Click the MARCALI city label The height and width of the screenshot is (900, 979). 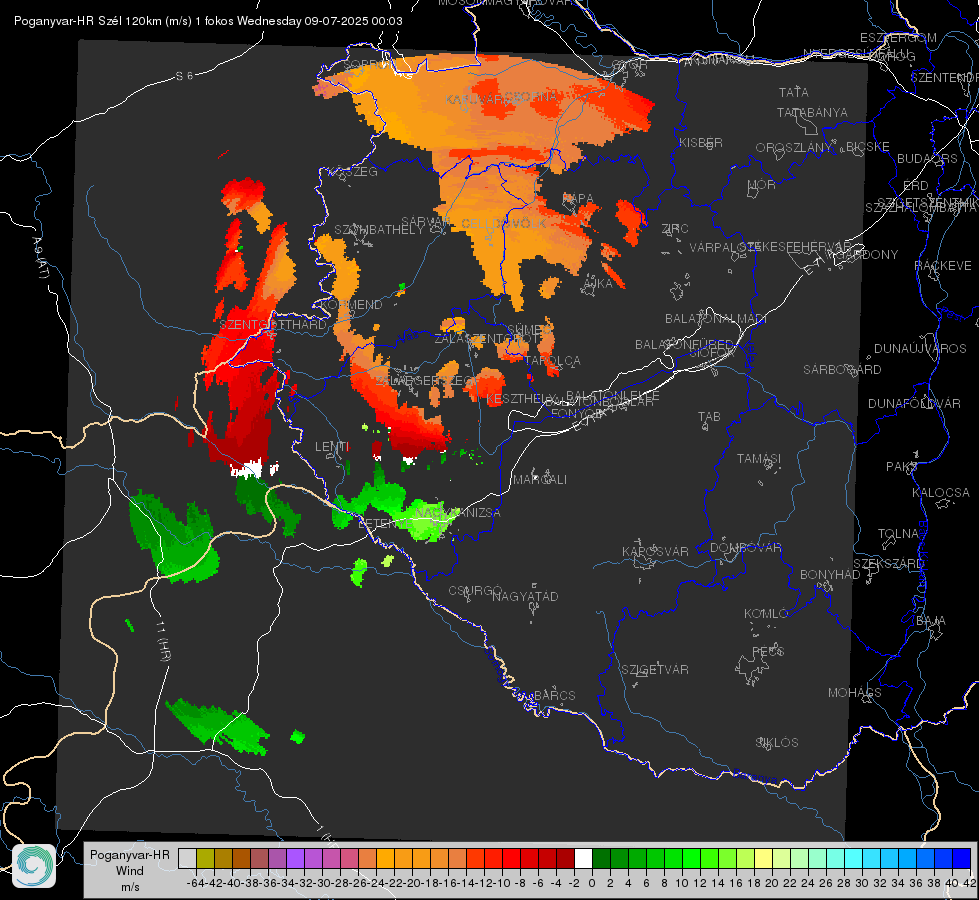pos(540,480)
